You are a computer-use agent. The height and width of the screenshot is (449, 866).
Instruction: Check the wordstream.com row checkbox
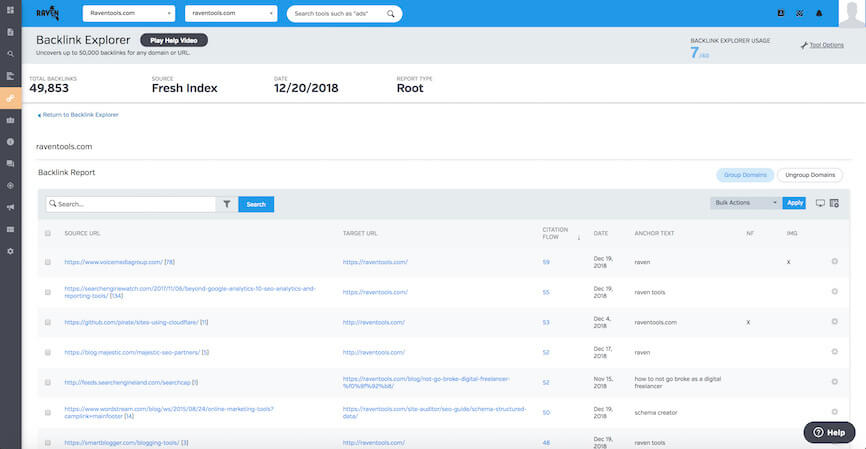pyautogui.click(x=48, y=413)
